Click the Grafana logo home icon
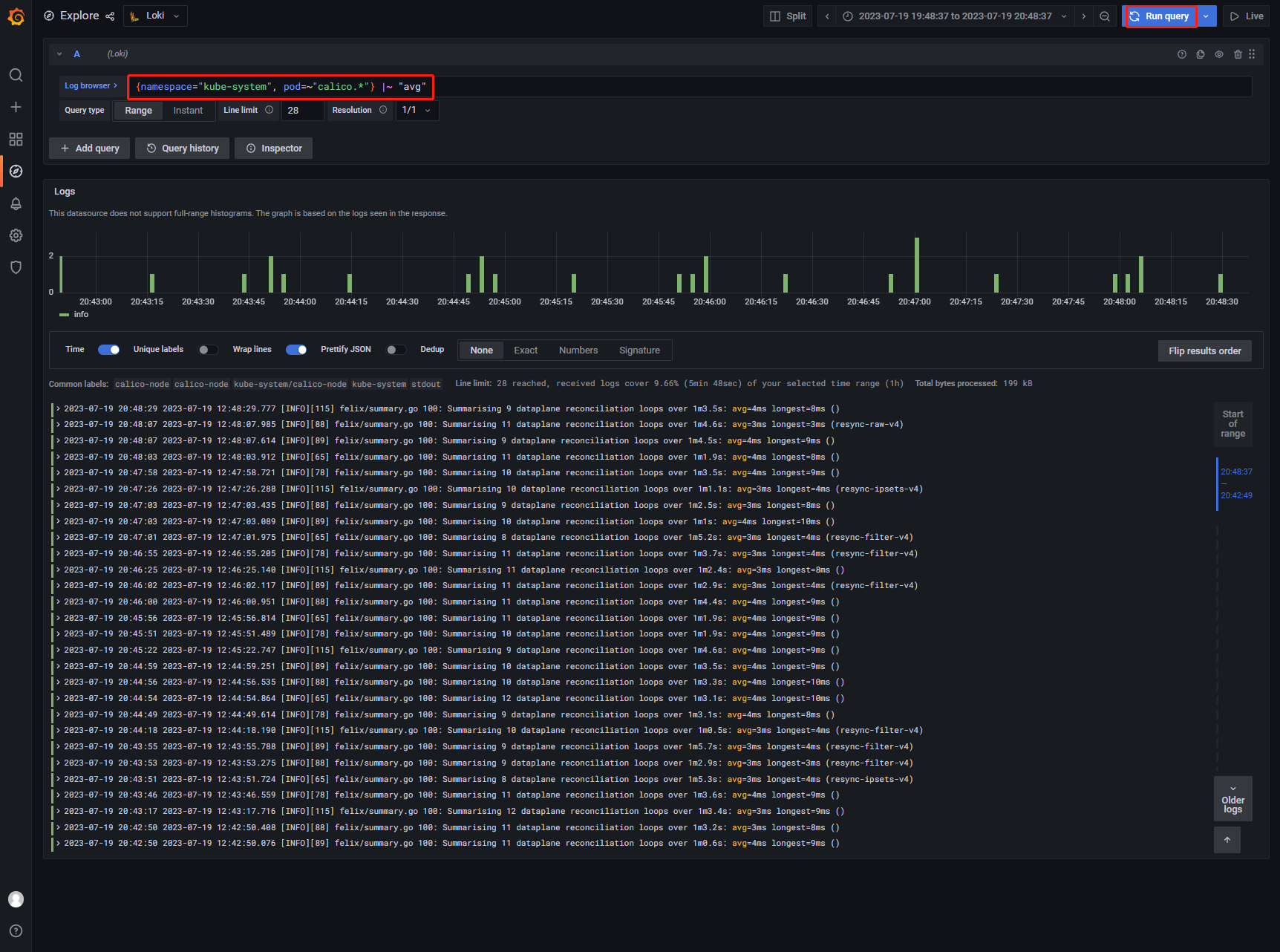The image size is (1280, 952). [x=16, y=16]
